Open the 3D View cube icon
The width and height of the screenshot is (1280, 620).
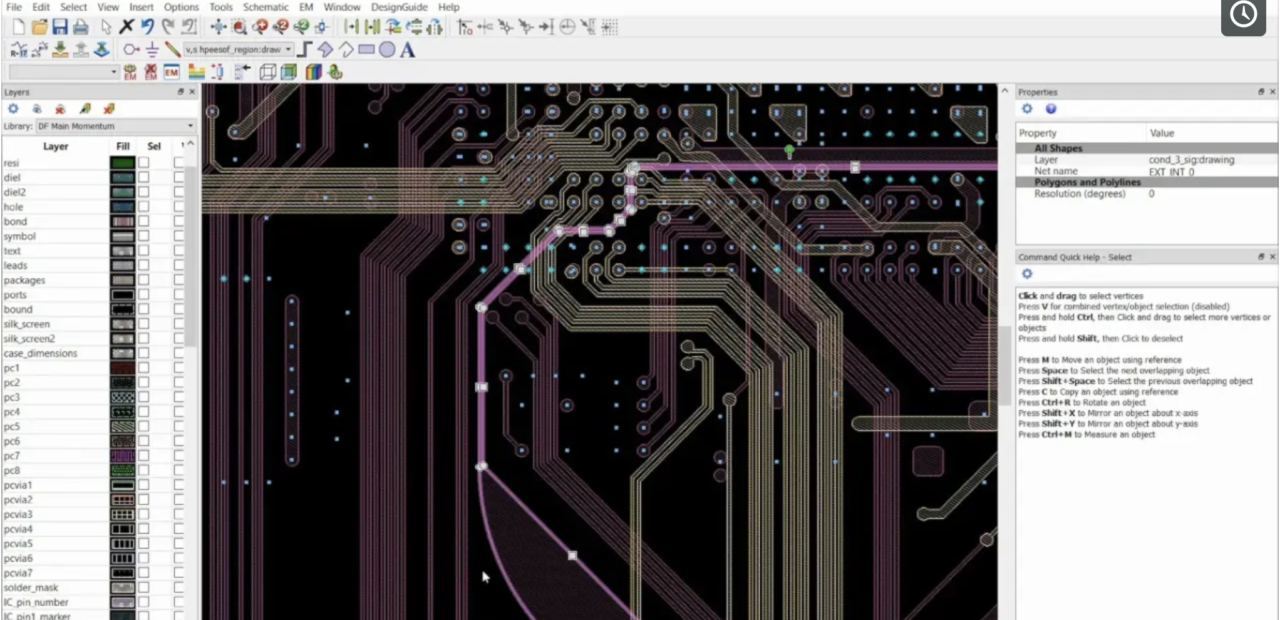267,71
